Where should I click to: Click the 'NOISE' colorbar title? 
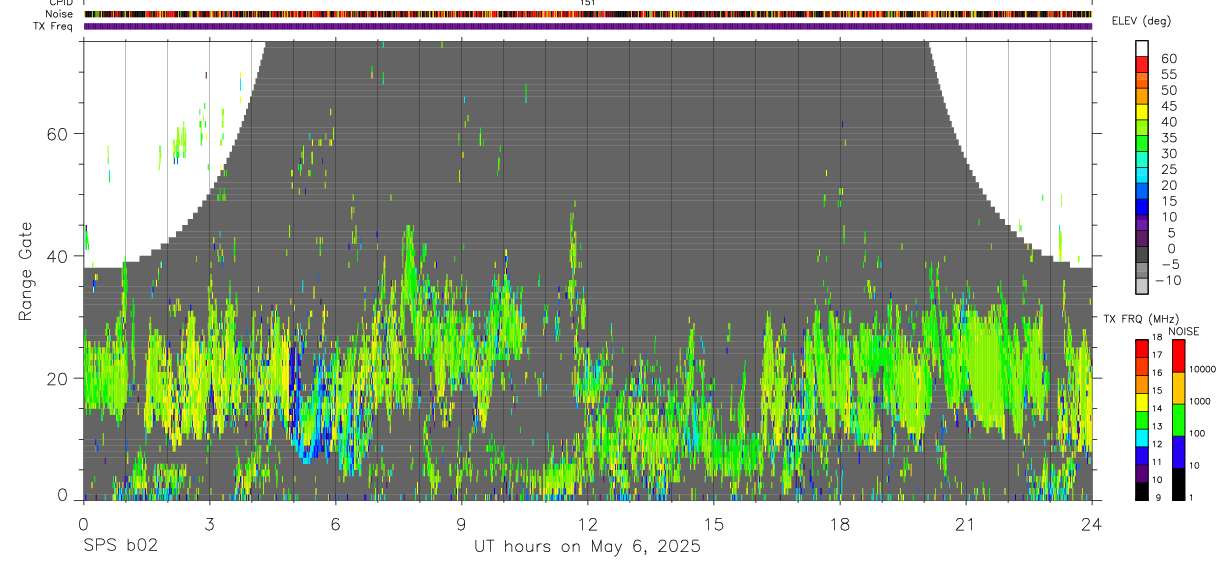pos(1183,331)
